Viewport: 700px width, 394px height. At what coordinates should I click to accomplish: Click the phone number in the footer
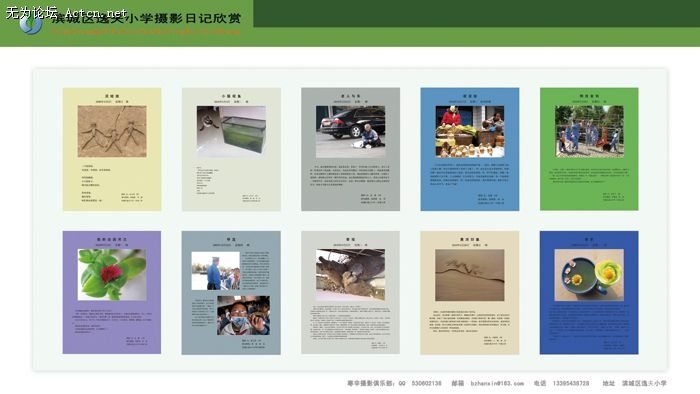pyautogui.click(x=571, y=383)
